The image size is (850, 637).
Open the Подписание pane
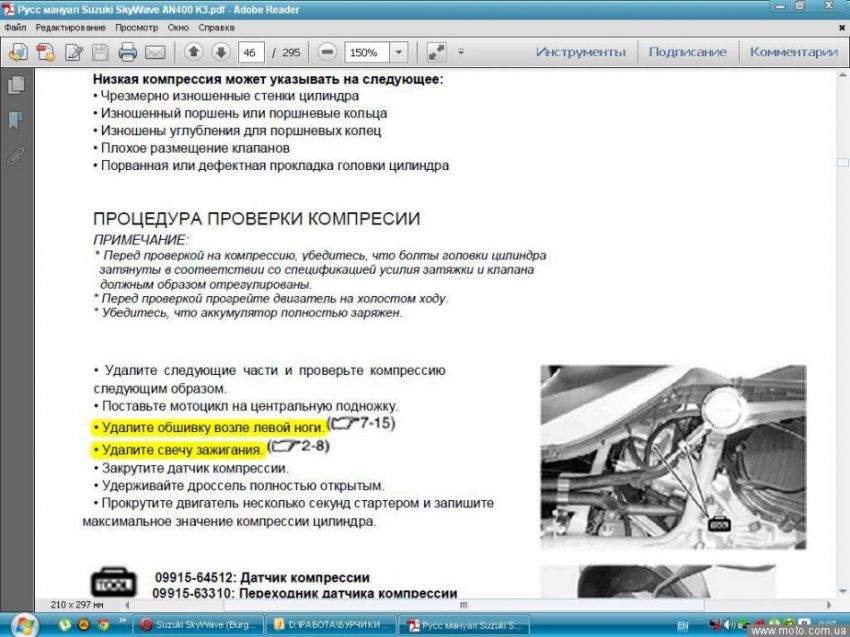[x=687, y=52]
